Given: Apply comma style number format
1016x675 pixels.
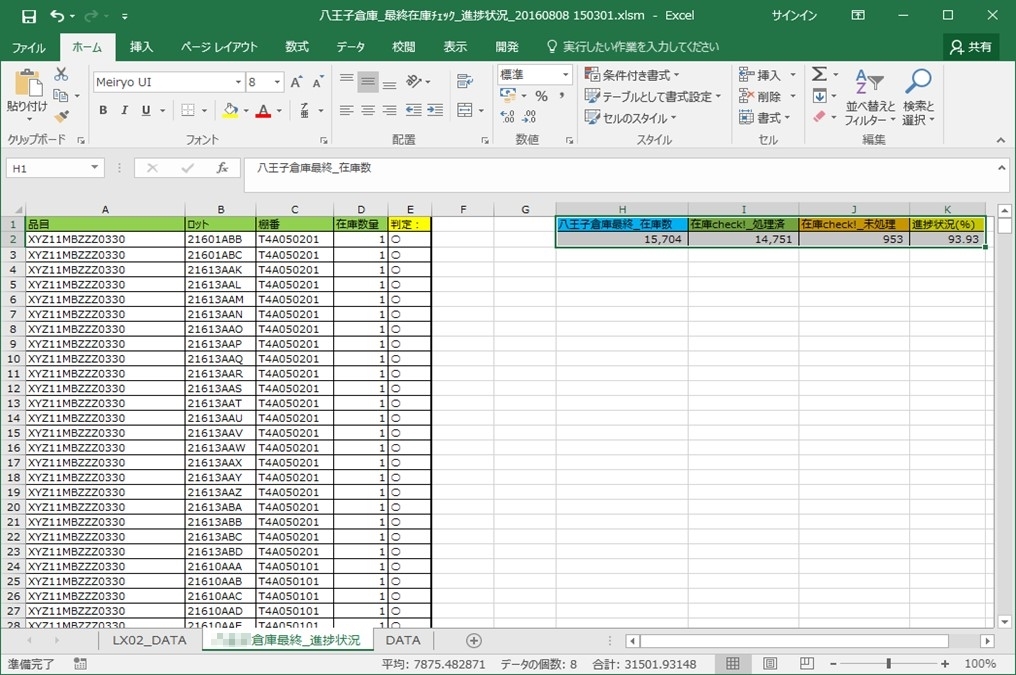Looking at the screenshot, I should click(561, 96).
